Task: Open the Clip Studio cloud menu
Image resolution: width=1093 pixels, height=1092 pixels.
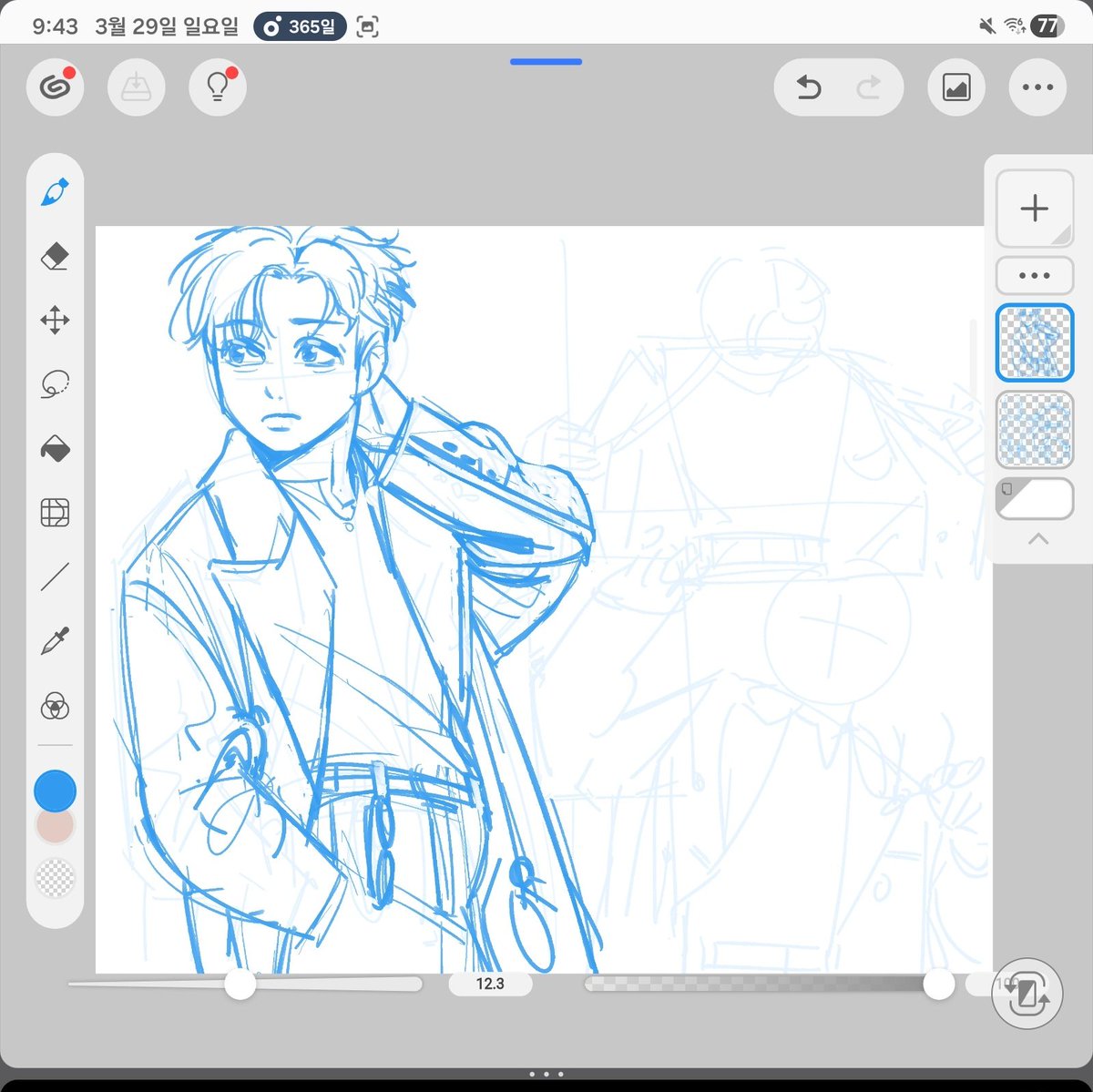Action: [56, 87]
